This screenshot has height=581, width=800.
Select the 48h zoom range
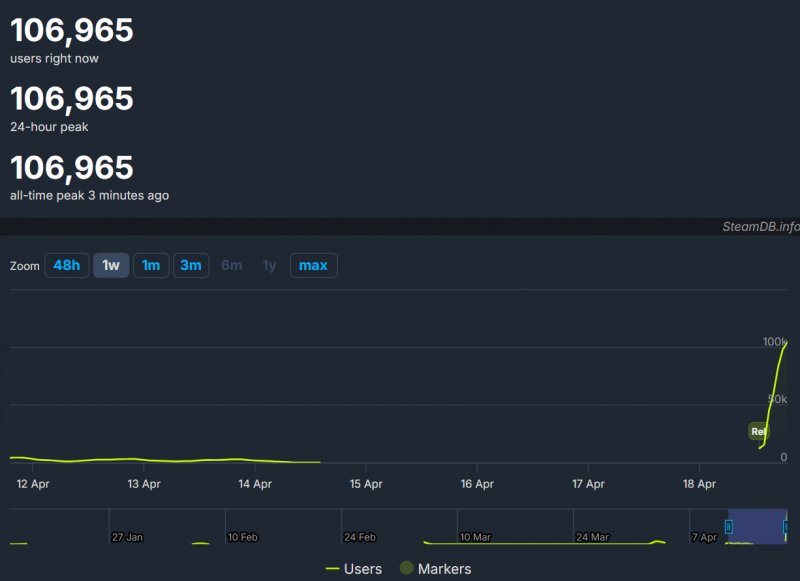click(x=66, y=265)
